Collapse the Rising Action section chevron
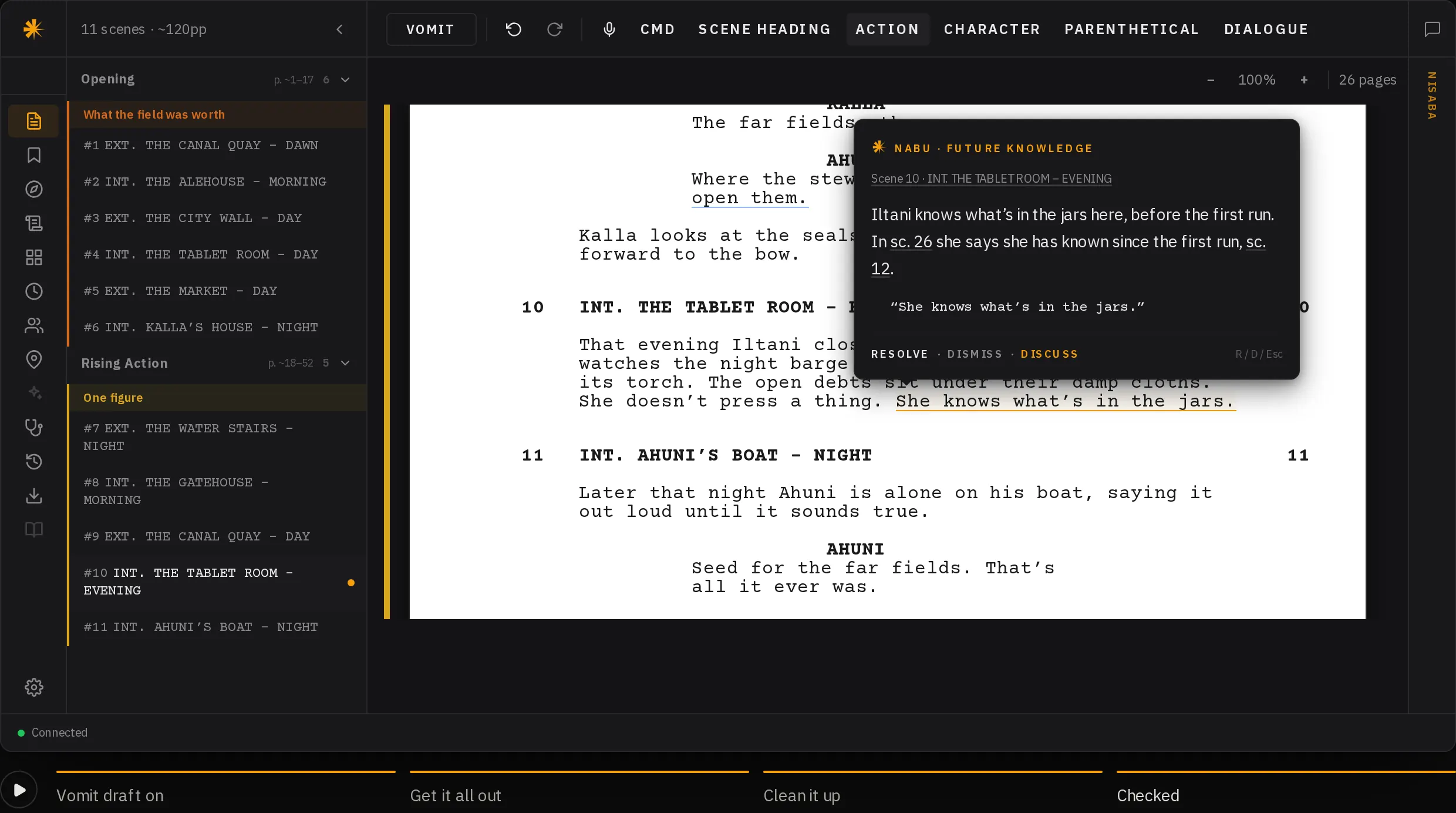 click(345, 363)
